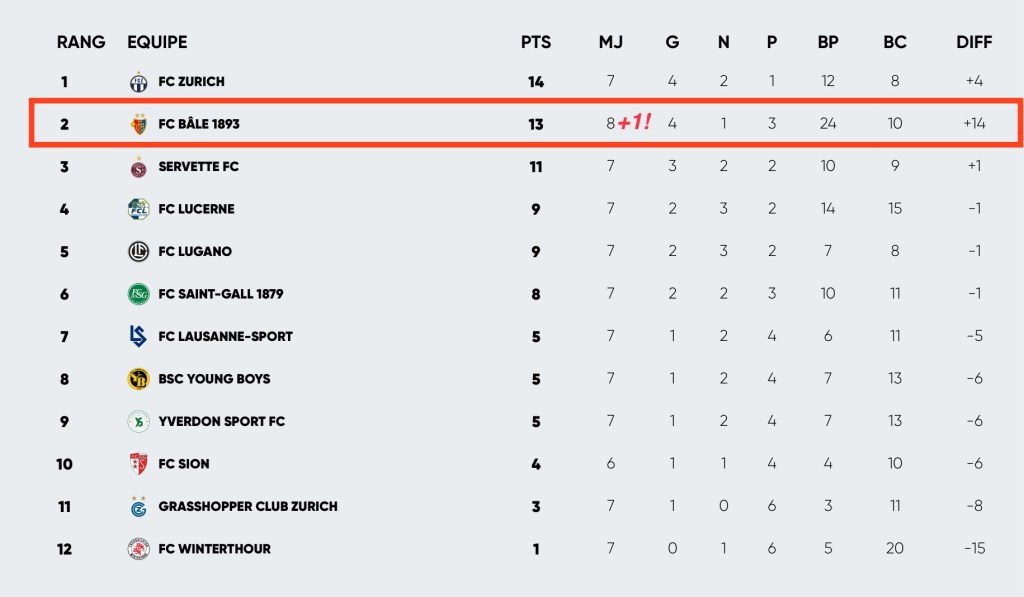This screenshot has height=597, width=1024.
Task: Click the FC Sion club crest
Action: point(138,464)
